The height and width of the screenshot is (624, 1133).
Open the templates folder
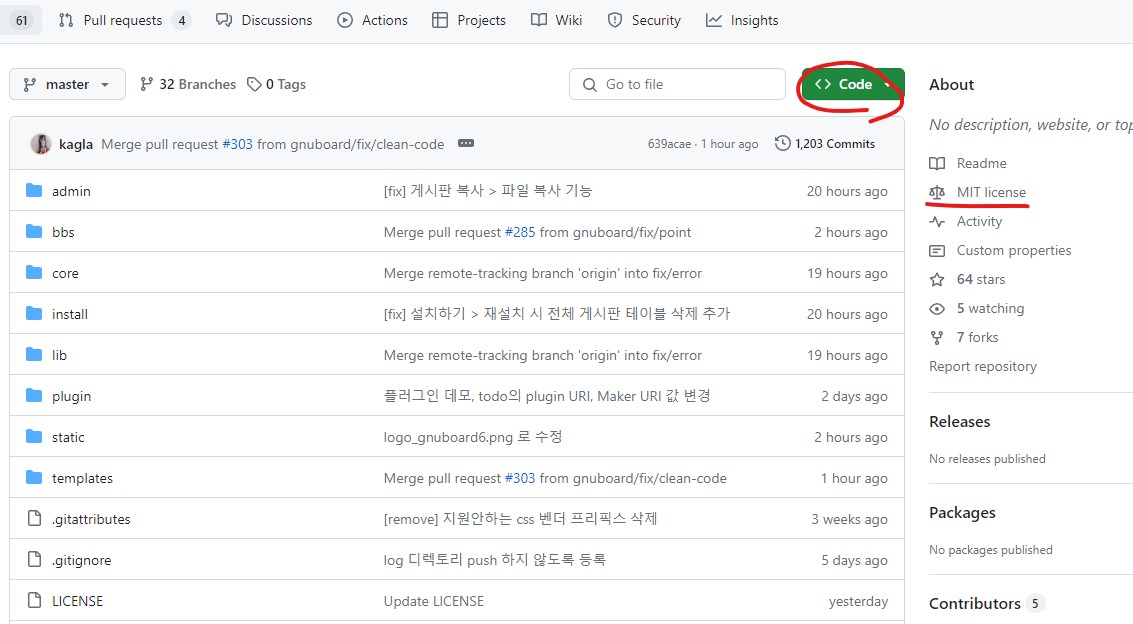click(82, 478)
